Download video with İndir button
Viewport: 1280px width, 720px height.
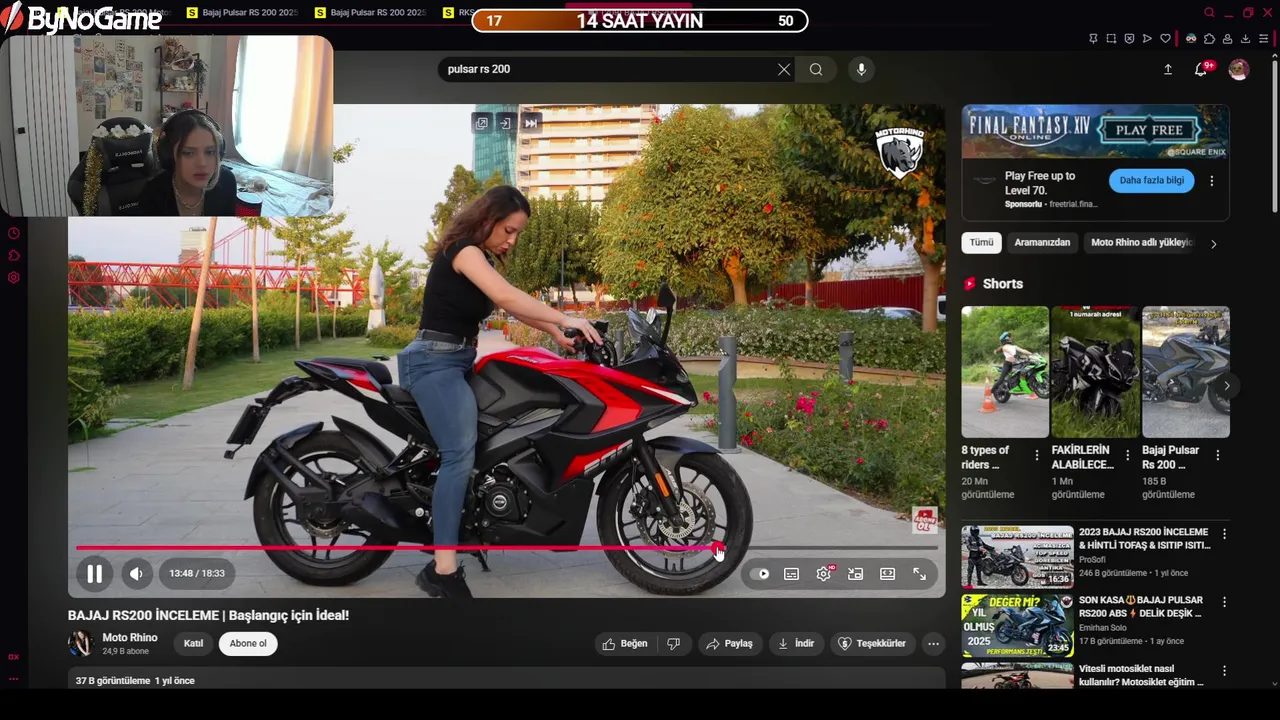(796, 644)
